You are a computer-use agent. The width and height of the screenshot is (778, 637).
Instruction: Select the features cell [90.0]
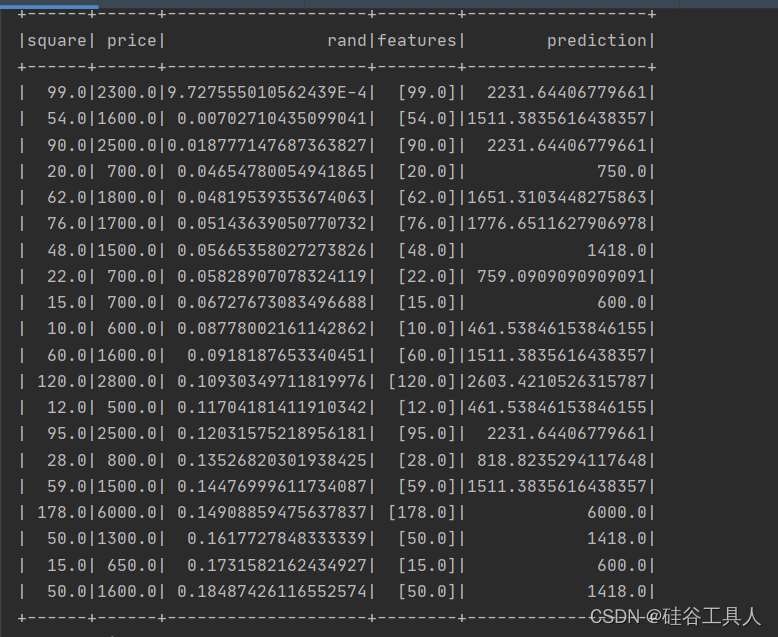click(x=427, y=145)
